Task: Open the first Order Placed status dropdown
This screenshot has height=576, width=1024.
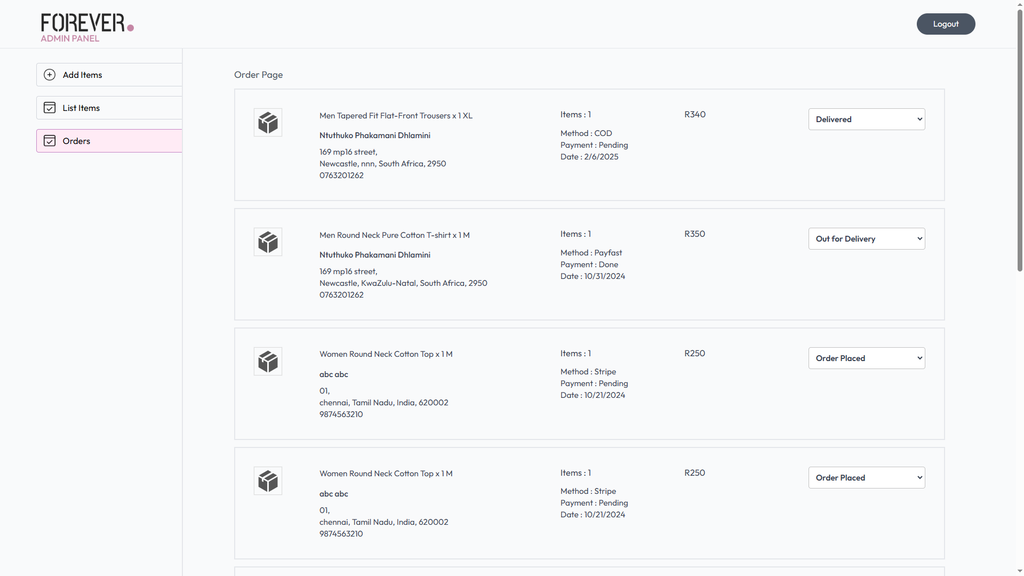Action: [867, 358]
